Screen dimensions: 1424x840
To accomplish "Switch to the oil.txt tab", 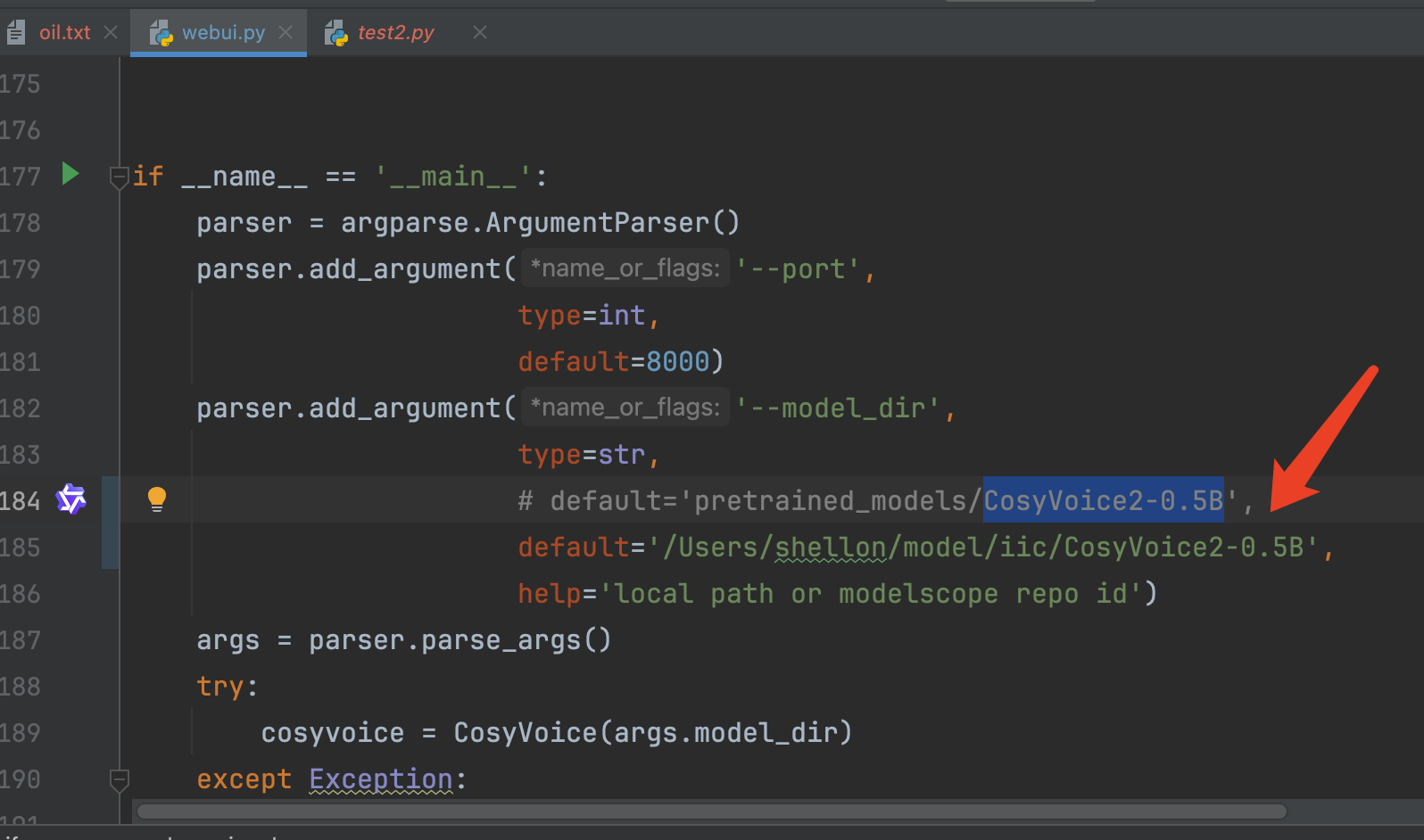I will [x=64, y=33].
